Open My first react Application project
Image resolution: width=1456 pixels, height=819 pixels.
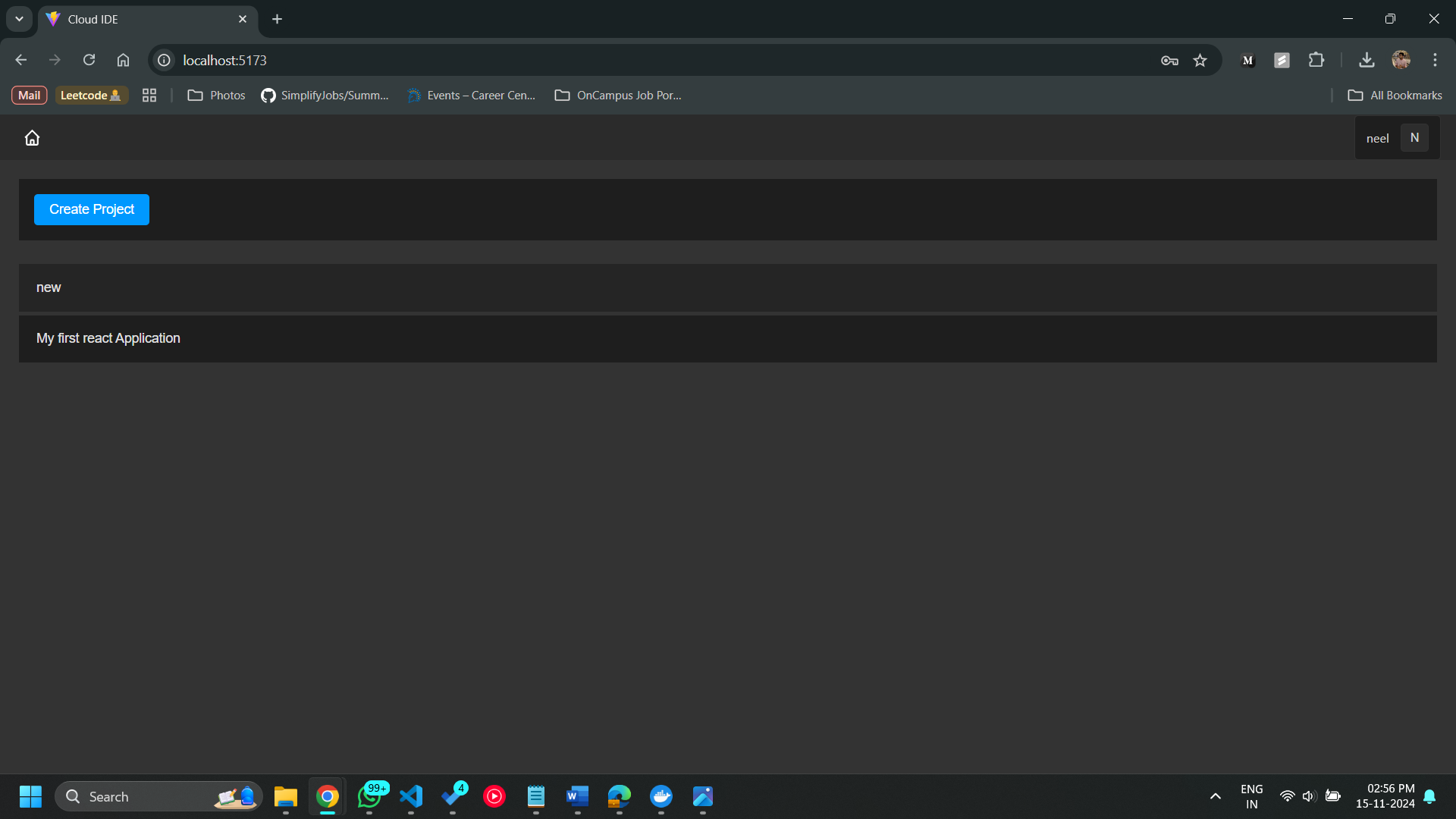(x=728, y=338)
